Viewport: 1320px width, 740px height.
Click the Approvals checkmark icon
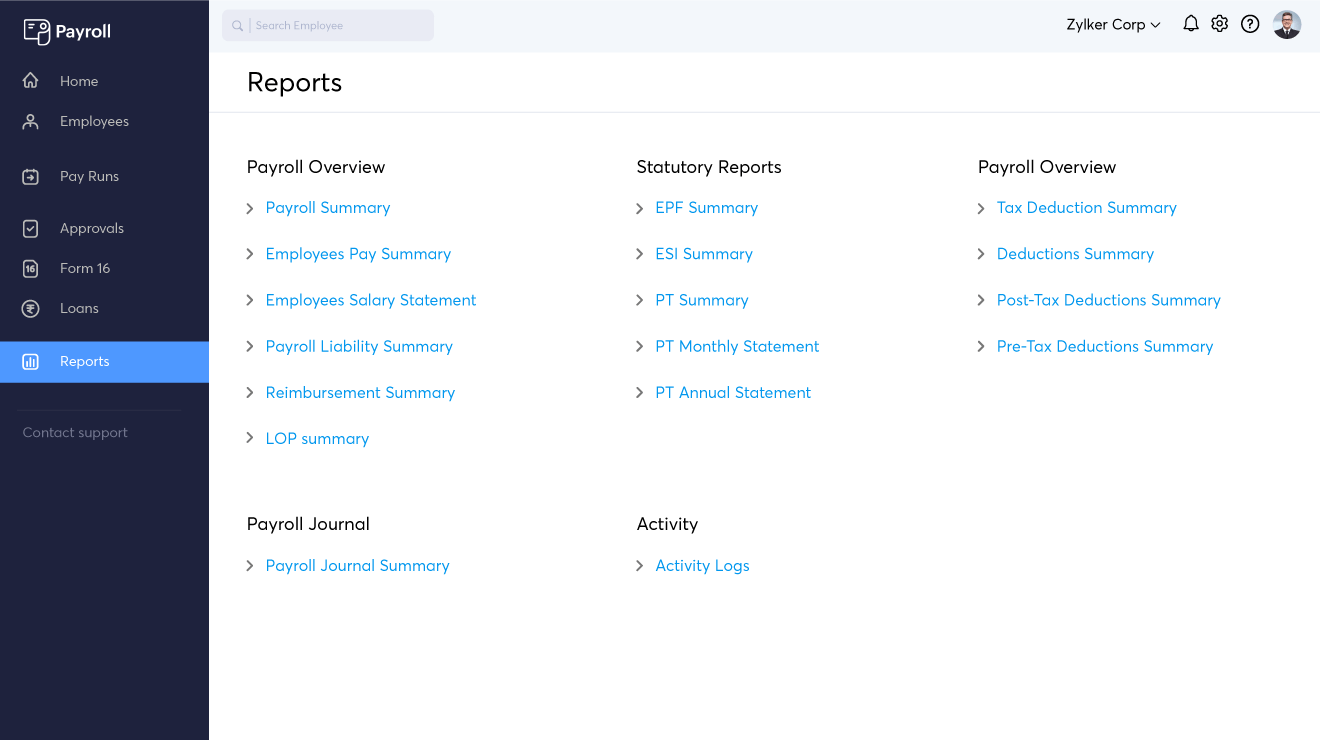(31, 229)
